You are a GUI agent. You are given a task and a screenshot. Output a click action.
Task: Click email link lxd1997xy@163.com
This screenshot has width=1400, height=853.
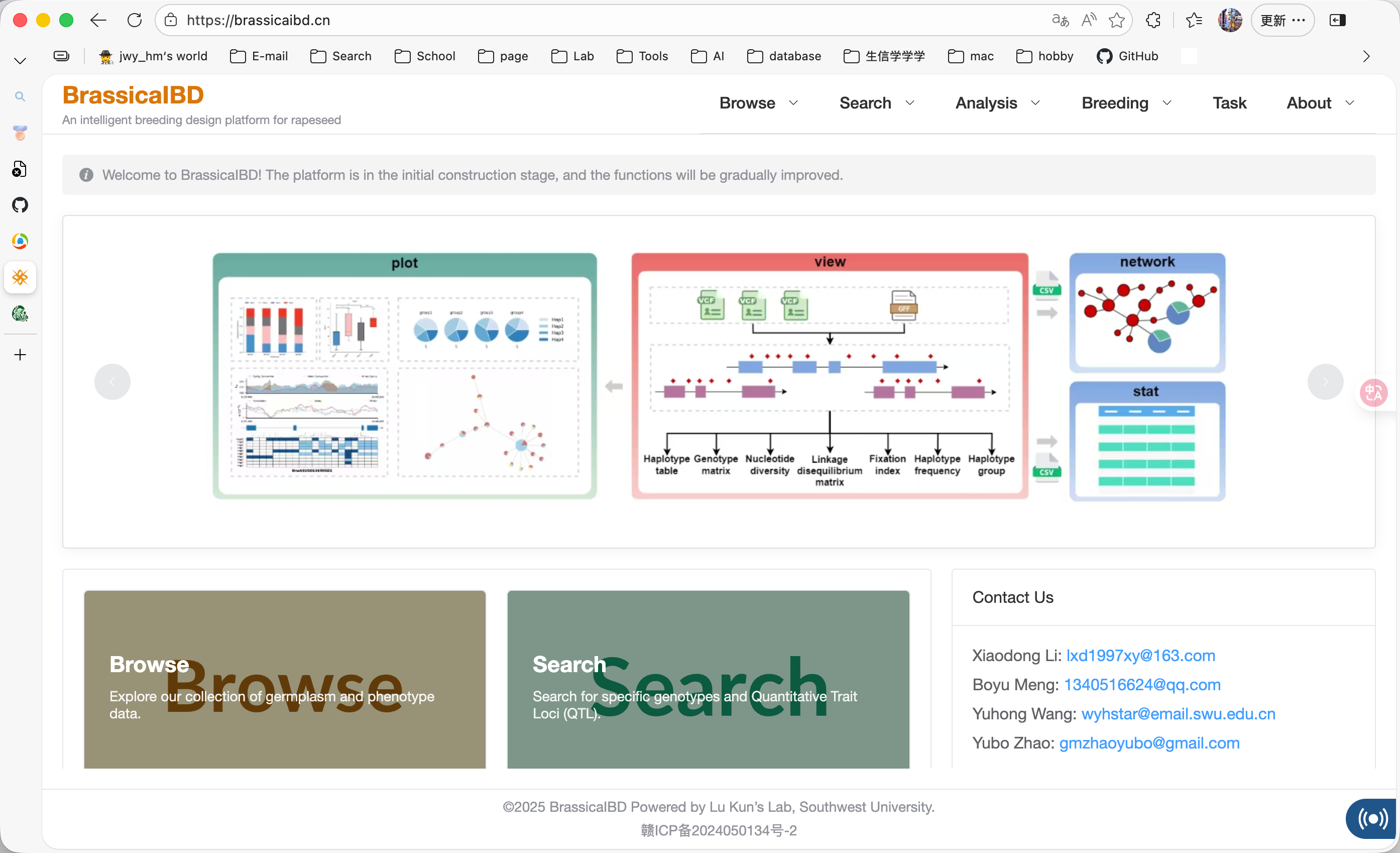1140,655
